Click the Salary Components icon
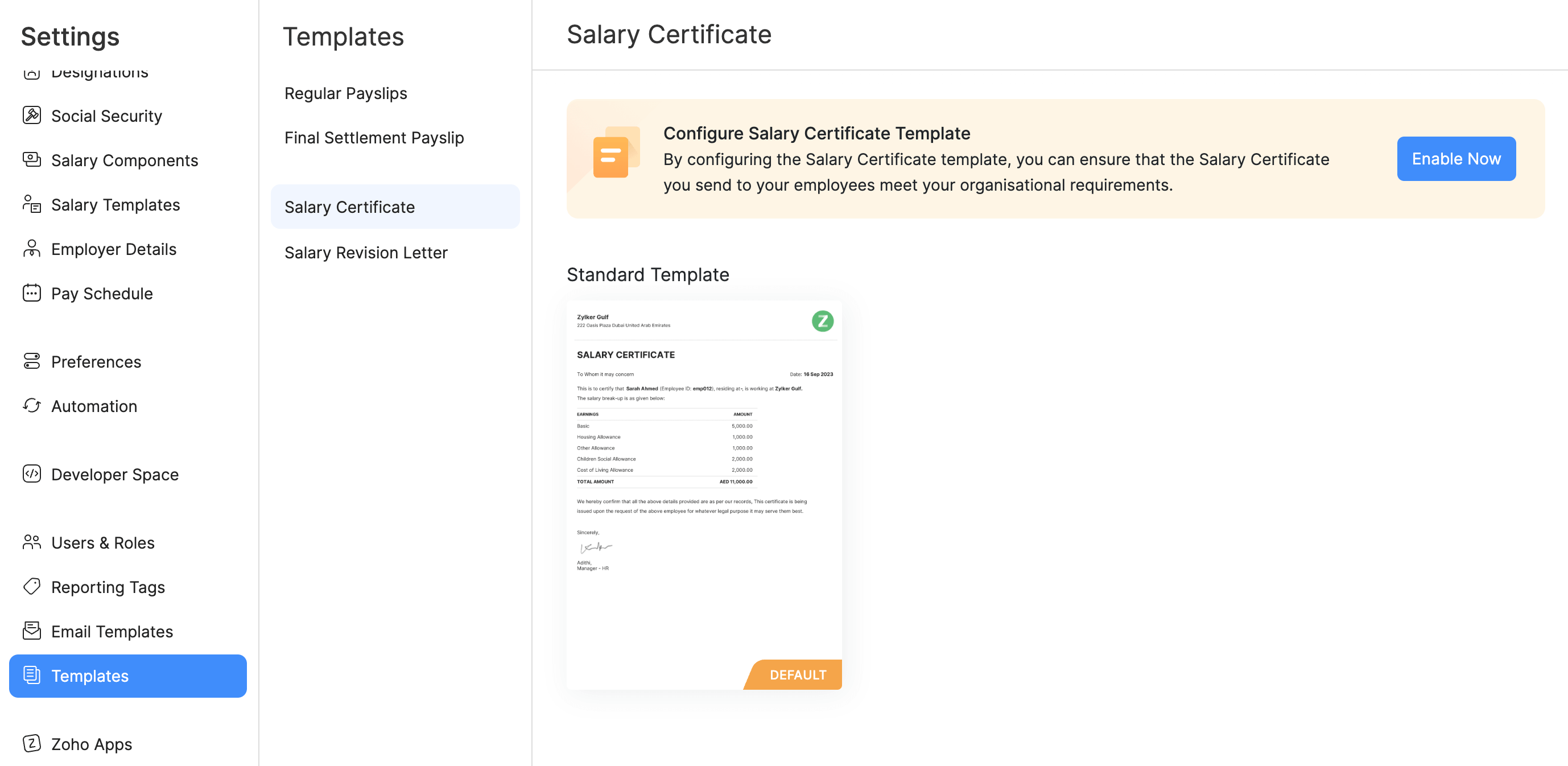Screen dimensions: 1568x766 tap(32, 159)
